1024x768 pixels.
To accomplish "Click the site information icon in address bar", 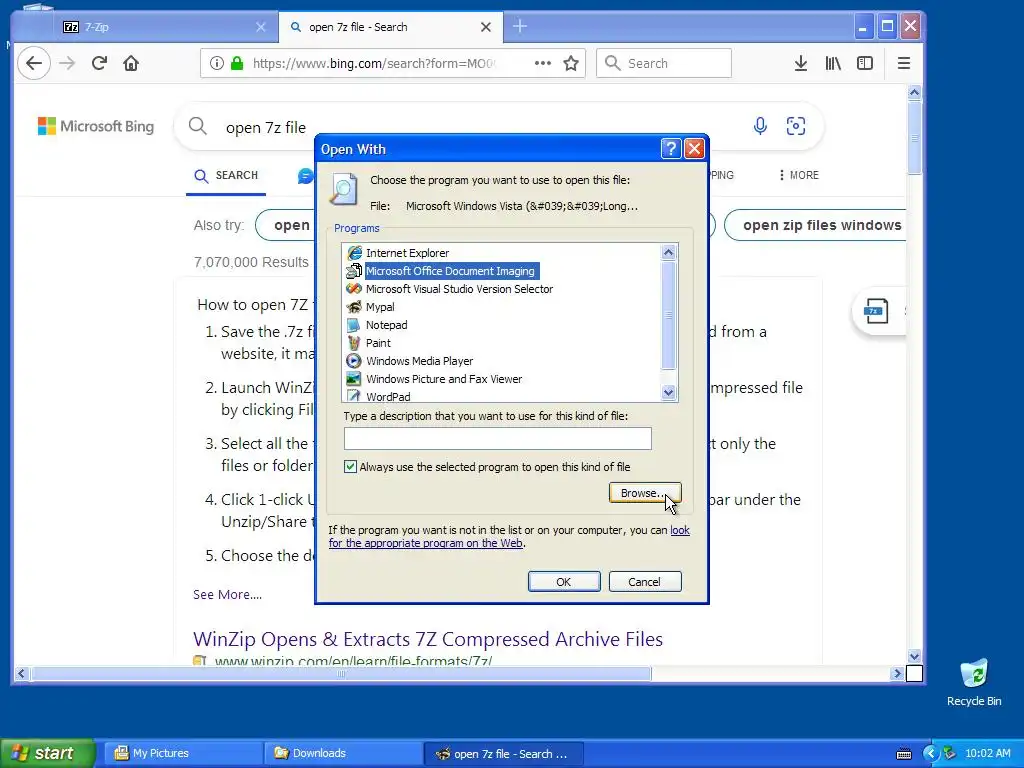I will point(217,63).
